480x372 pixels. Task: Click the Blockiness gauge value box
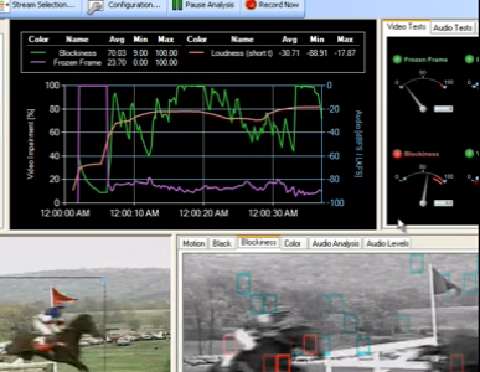(x=443, y=203)
